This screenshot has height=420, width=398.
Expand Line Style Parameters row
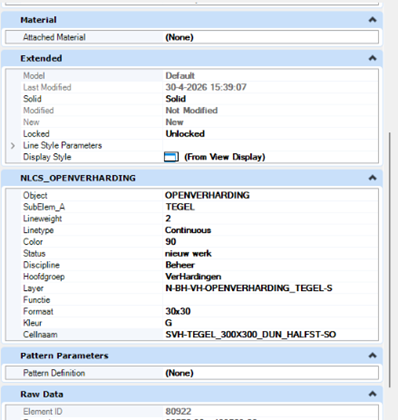[13, 146]
